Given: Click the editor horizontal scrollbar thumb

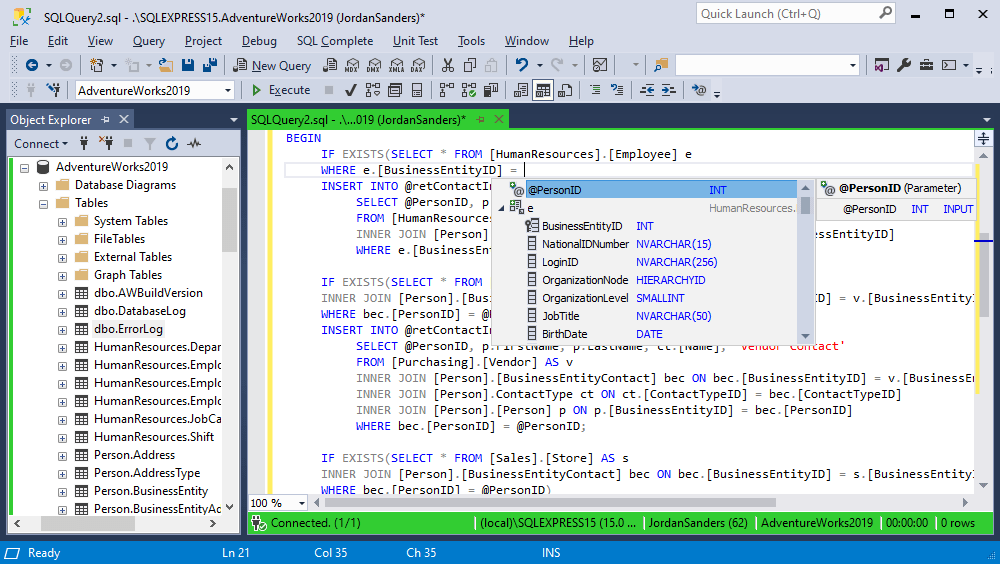Looking at the screenshot, I should [x=550, y=503].
